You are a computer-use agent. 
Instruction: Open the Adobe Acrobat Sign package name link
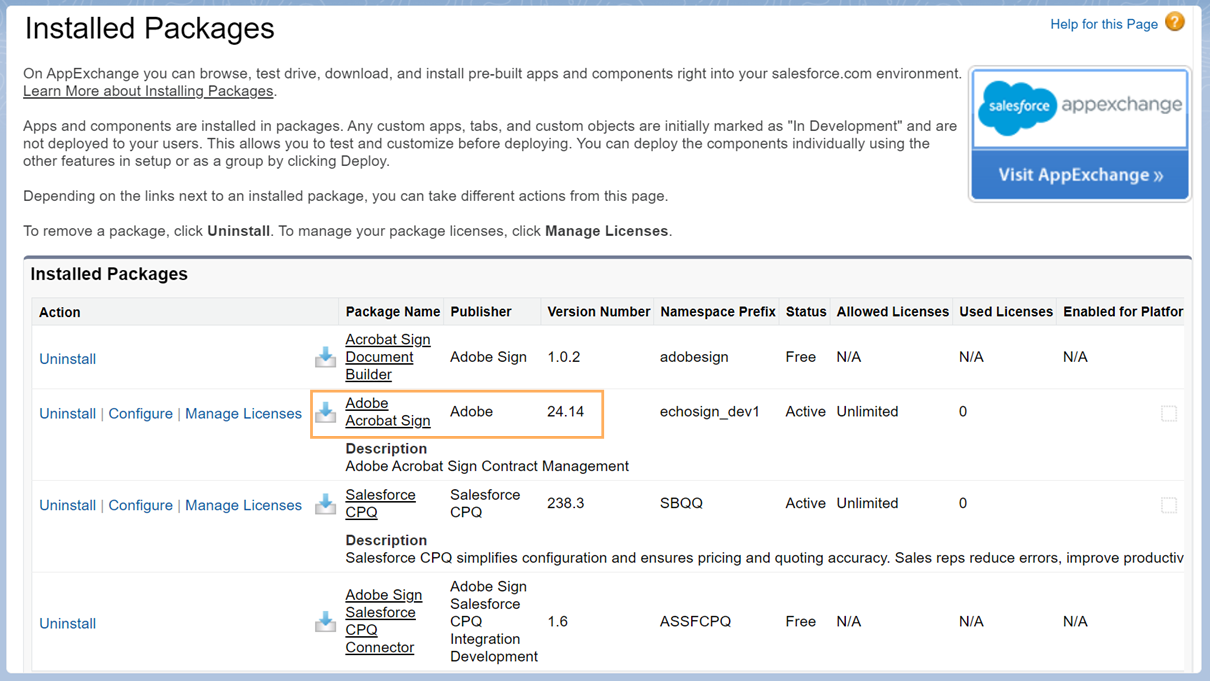coord(387,412)
